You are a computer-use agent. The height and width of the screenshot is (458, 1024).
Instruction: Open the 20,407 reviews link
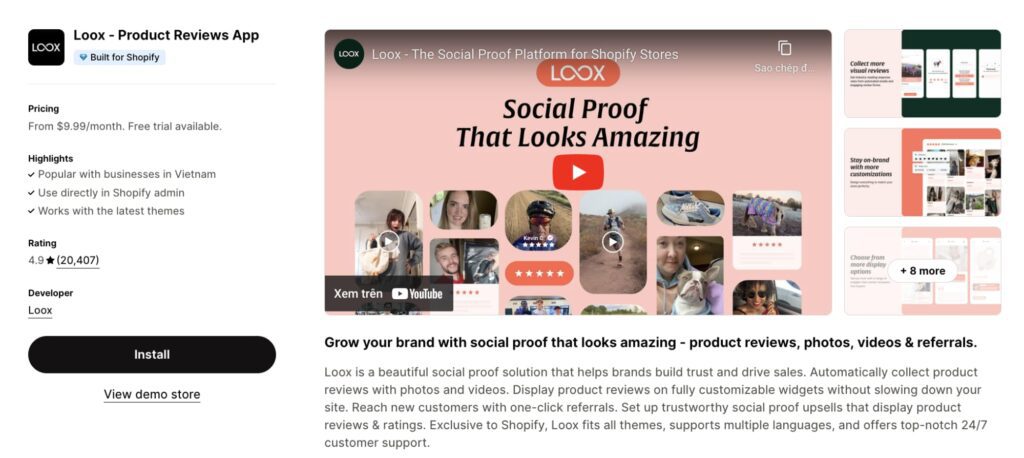click(78, 261)
